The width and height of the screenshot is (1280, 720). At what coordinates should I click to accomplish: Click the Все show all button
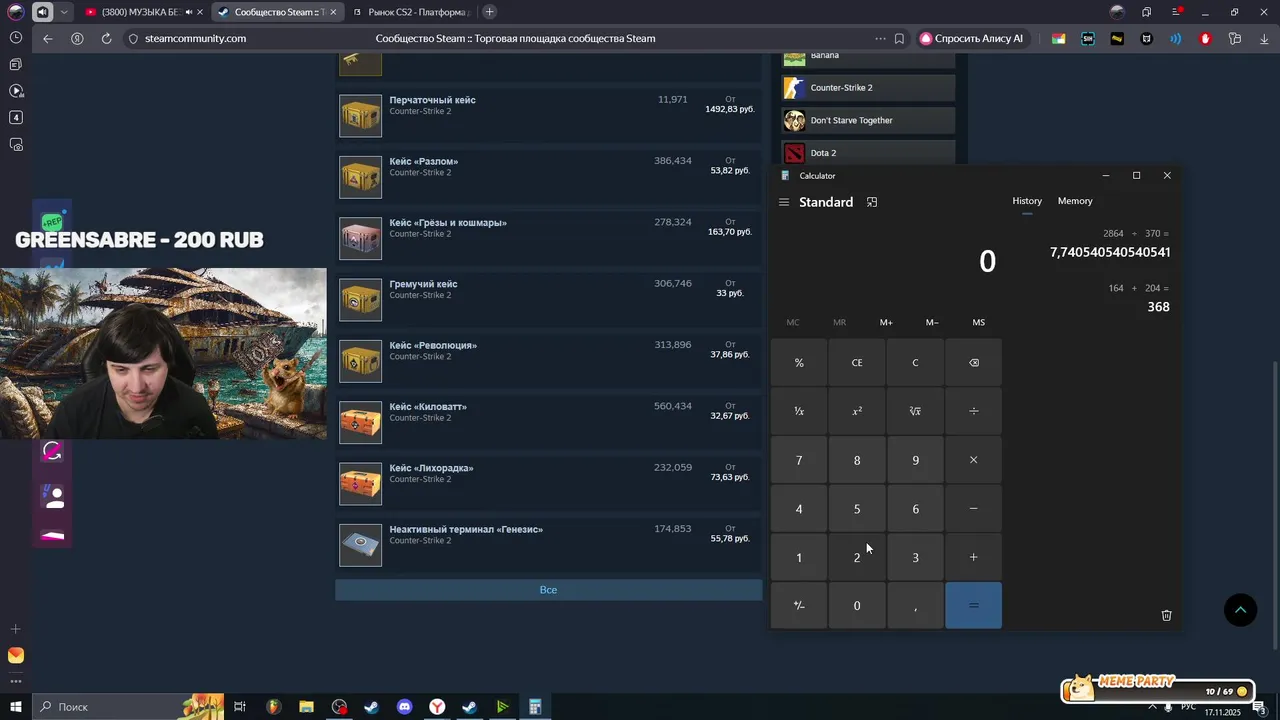click(548, 590)
